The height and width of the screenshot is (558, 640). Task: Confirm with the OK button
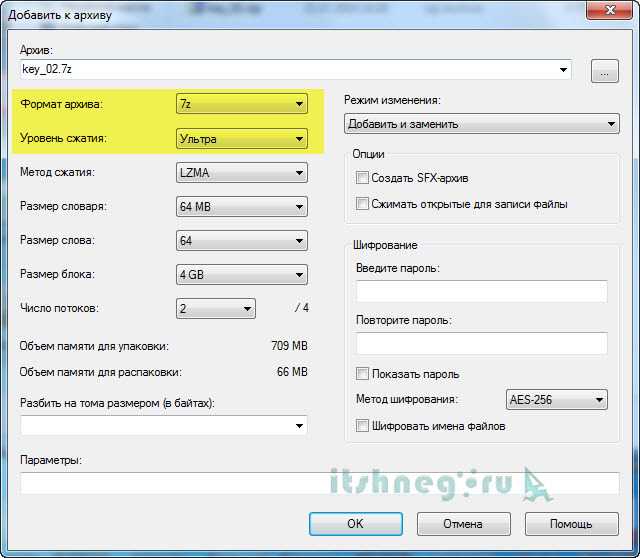click(356, 524)
